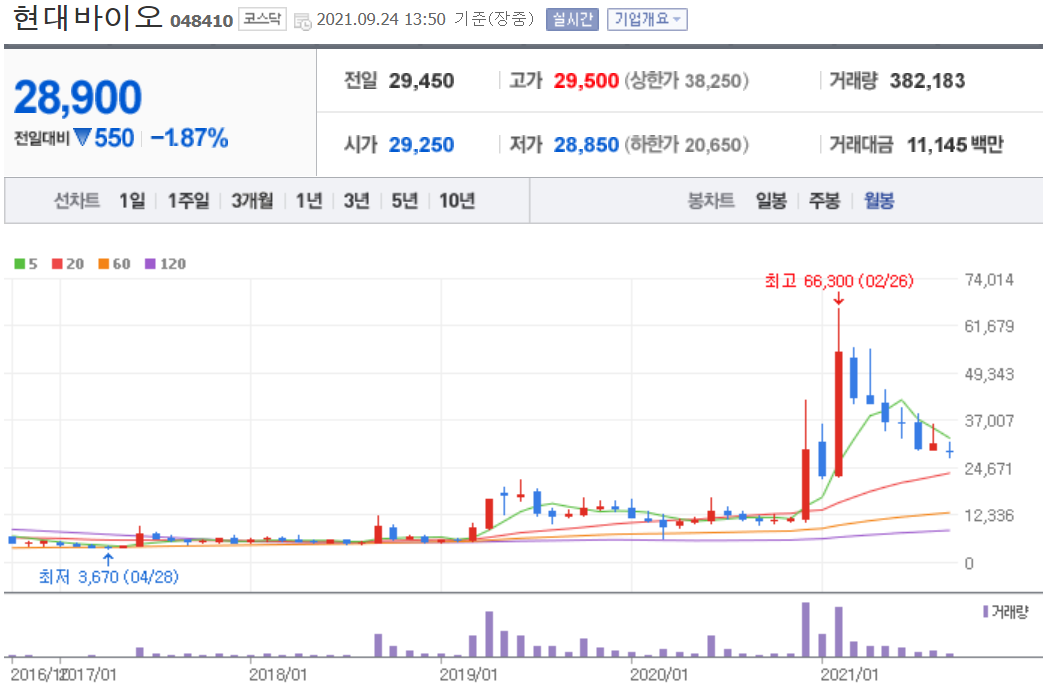Click the 61,679 price axis label
The height and width of the screenshot is (685, 1043).
click(989, 327)
